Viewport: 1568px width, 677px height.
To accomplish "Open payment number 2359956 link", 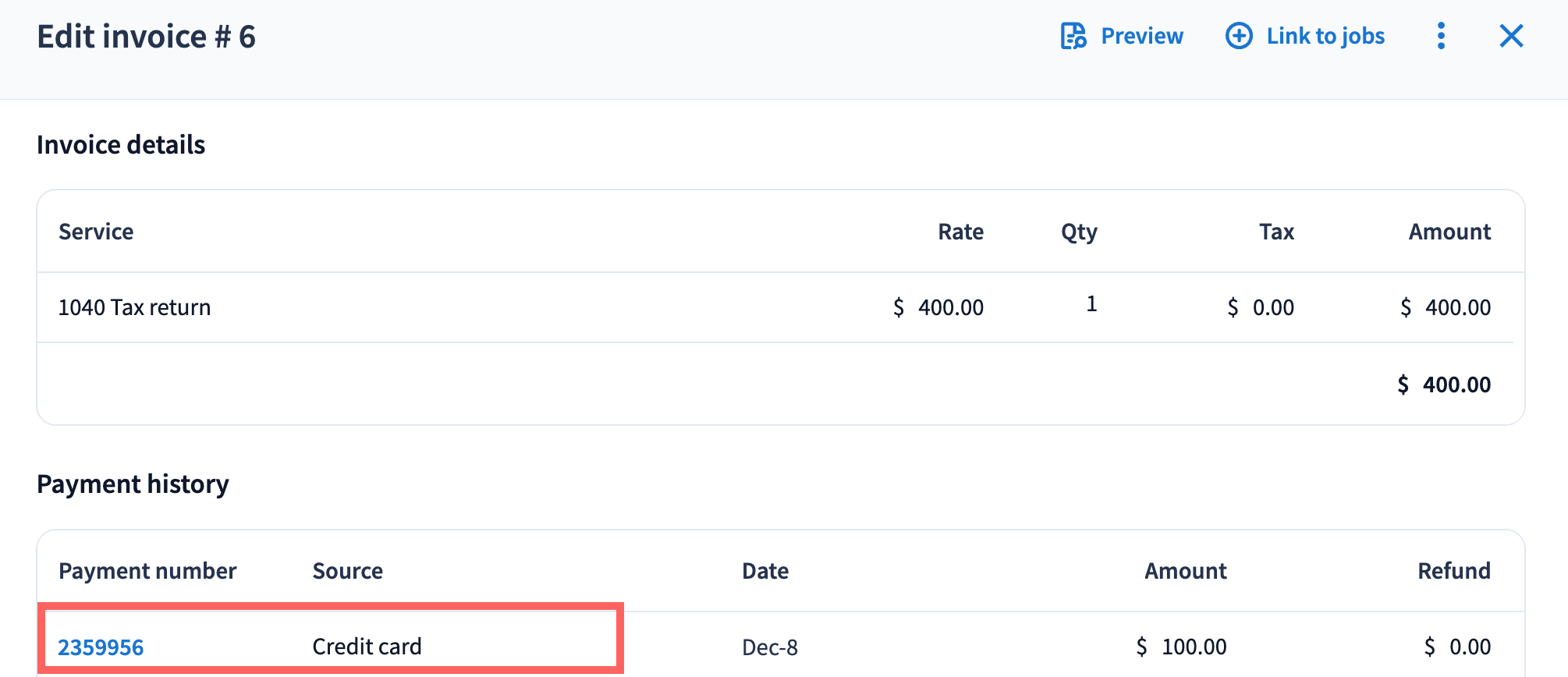I will pos(101,647).
